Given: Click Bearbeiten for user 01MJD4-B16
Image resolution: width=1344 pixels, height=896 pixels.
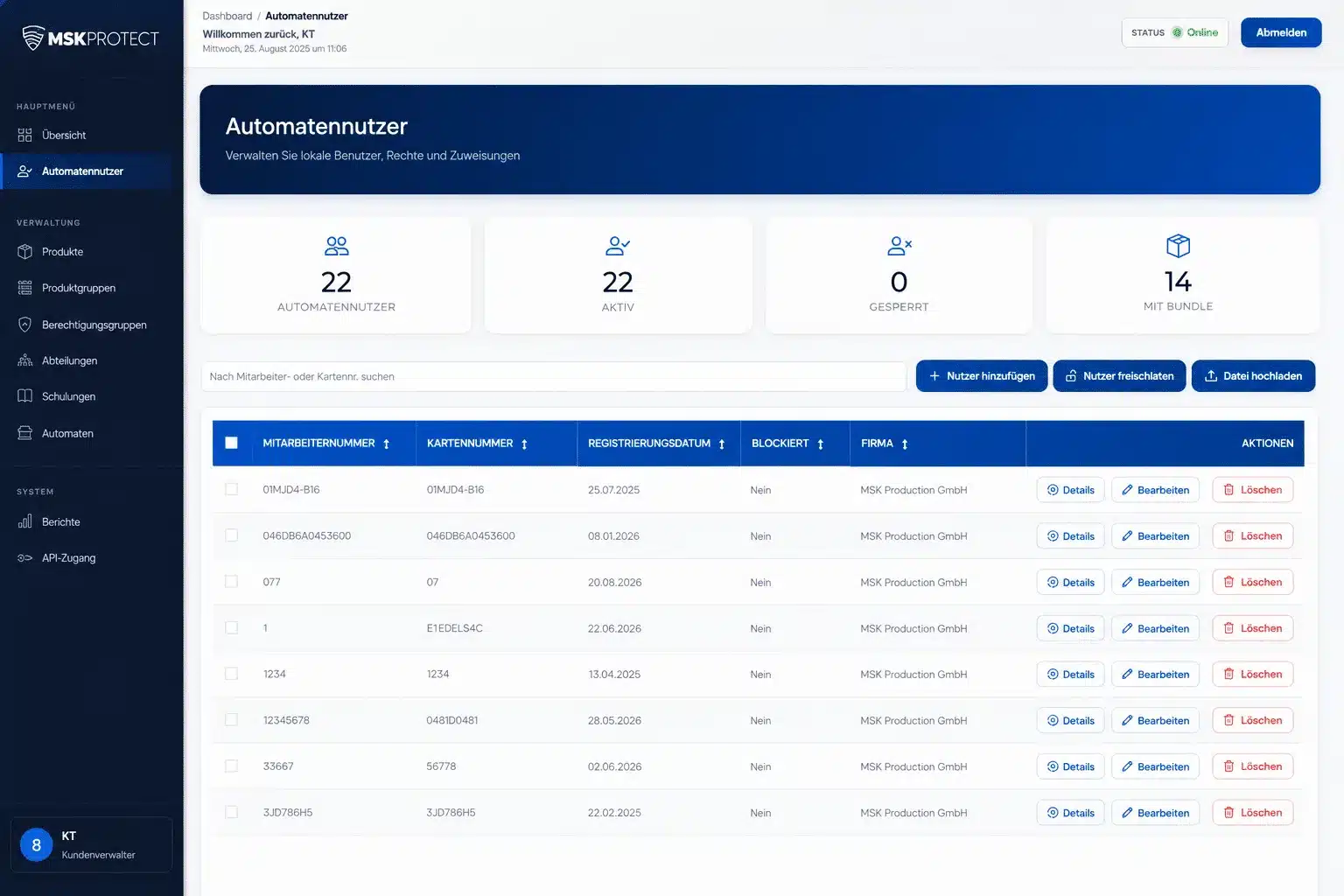Looking at the screenshot, I should (x=1155, y=490).
